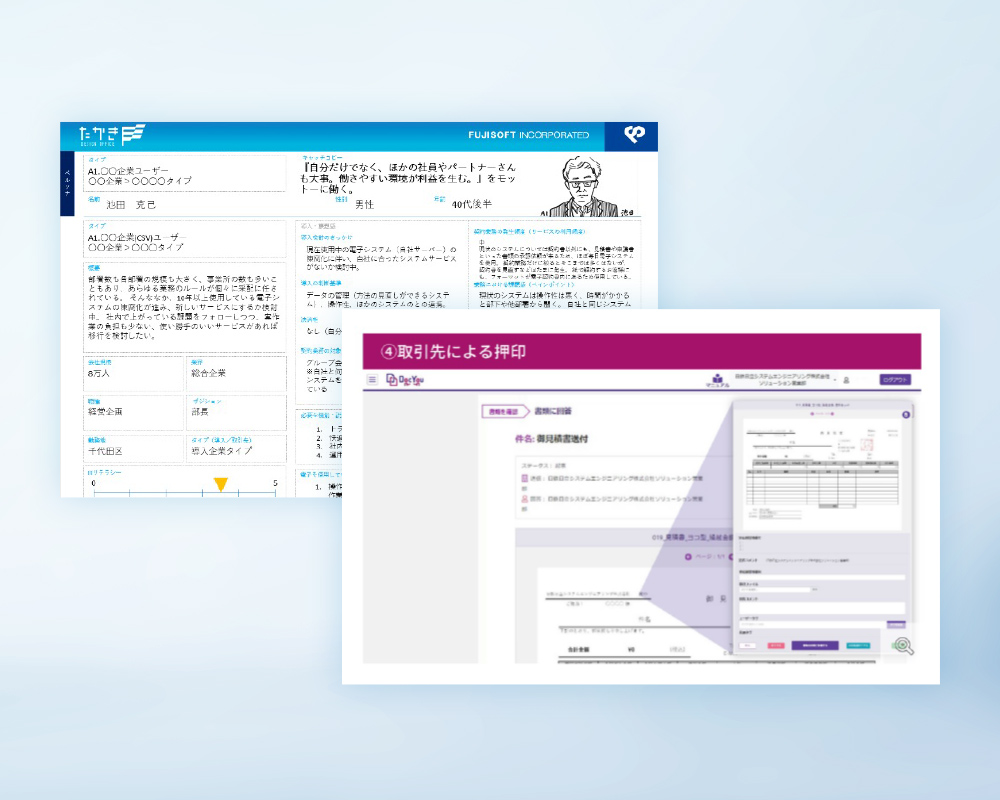Click the たがき Design Office logo
The width and height of the screenshot is (1000, 800).
pyautogui.click(x=112, y=135)
